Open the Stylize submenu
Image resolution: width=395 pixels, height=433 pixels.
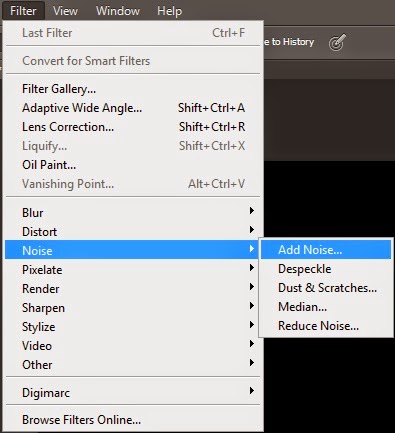point(132,327)
